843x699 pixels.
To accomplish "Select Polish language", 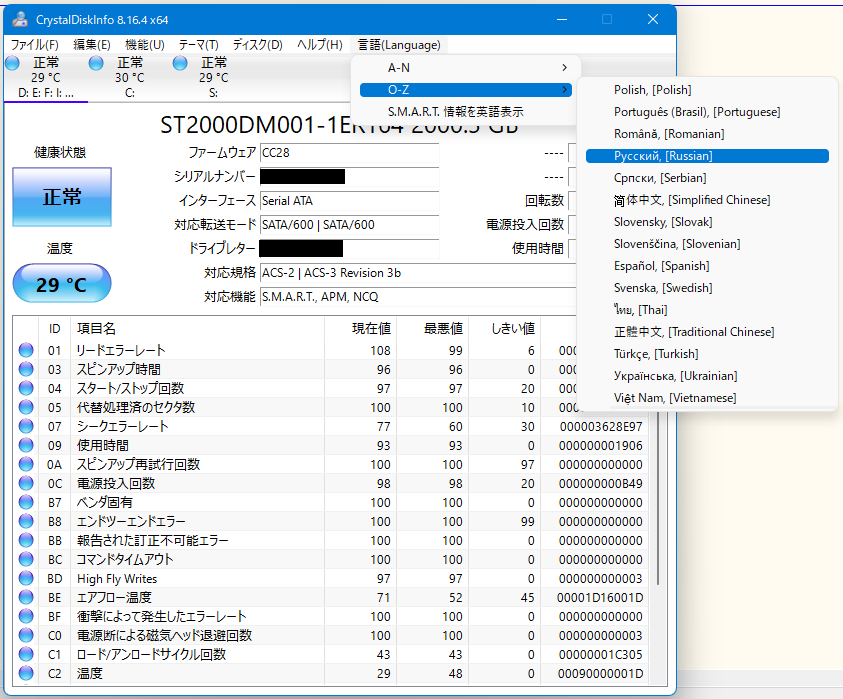I will click(707, 90).
